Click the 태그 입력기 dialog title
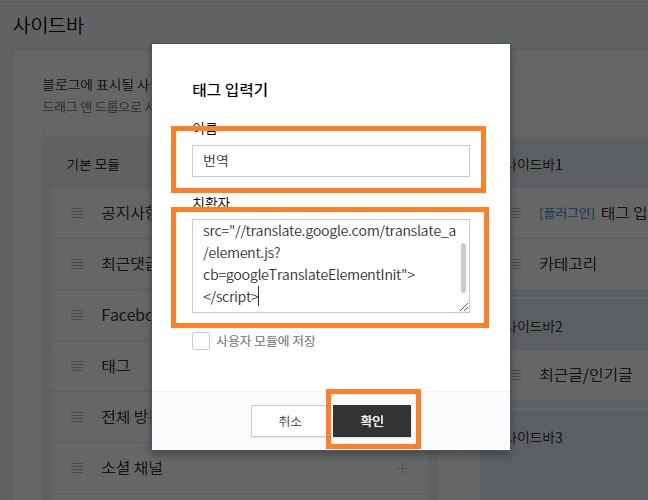 click(230, 90)
